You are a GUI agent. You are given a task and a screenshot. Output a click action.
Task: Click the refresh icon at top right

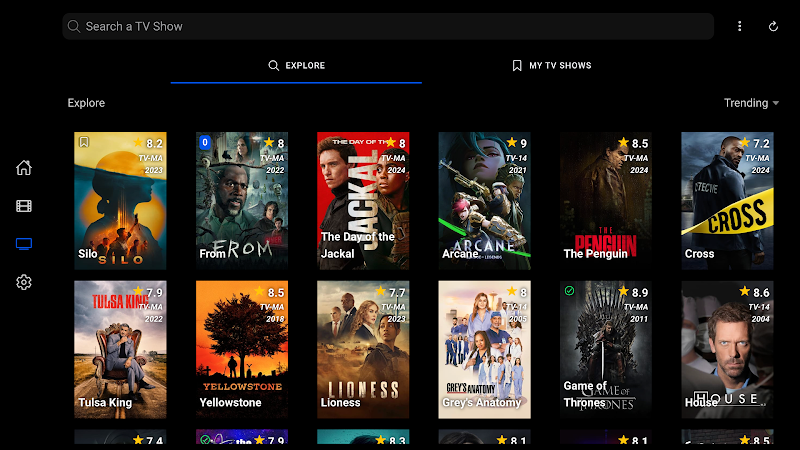coord(773,26)
